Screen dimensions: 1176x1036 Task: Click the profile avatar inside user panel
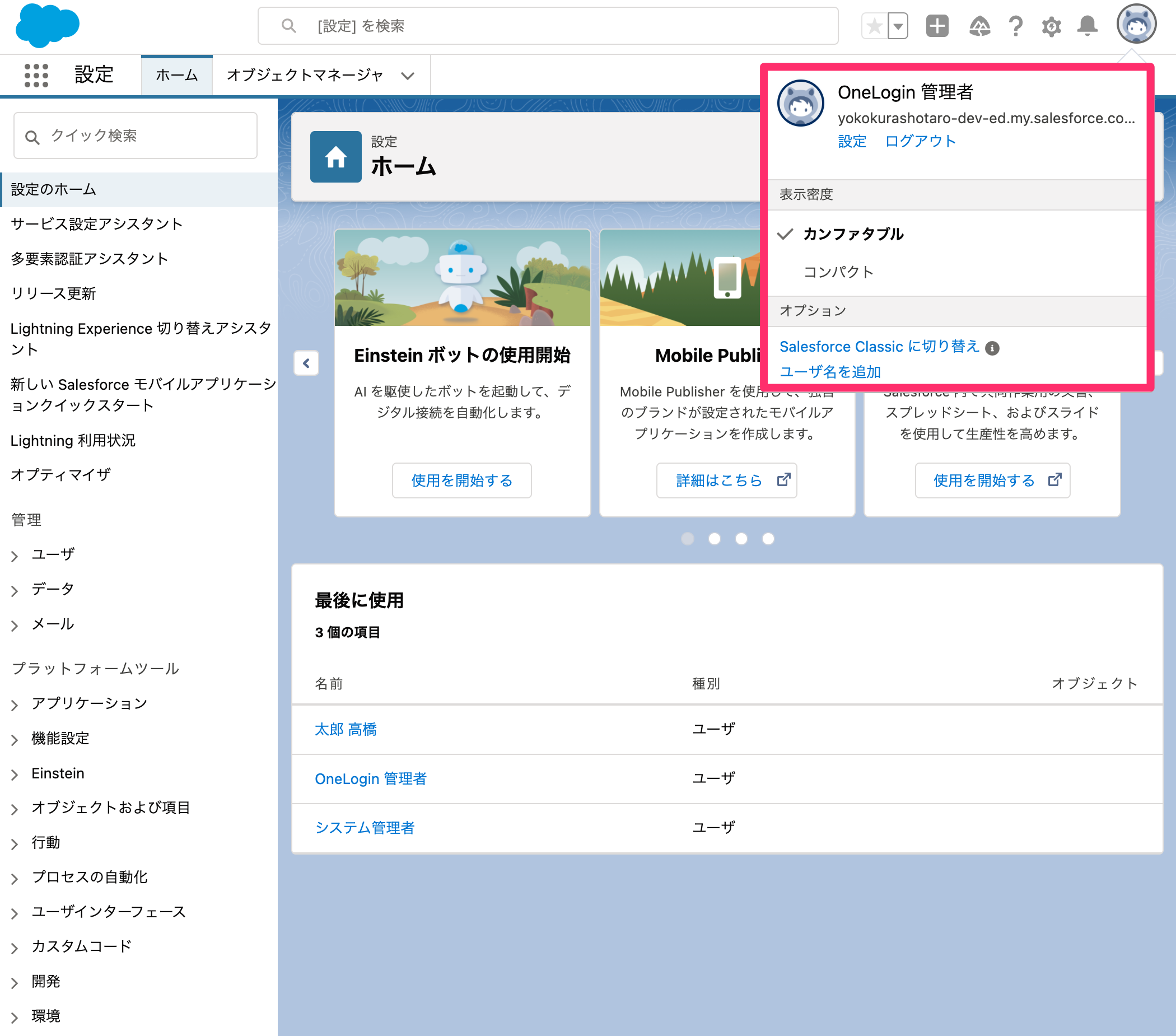coord(800,103)
